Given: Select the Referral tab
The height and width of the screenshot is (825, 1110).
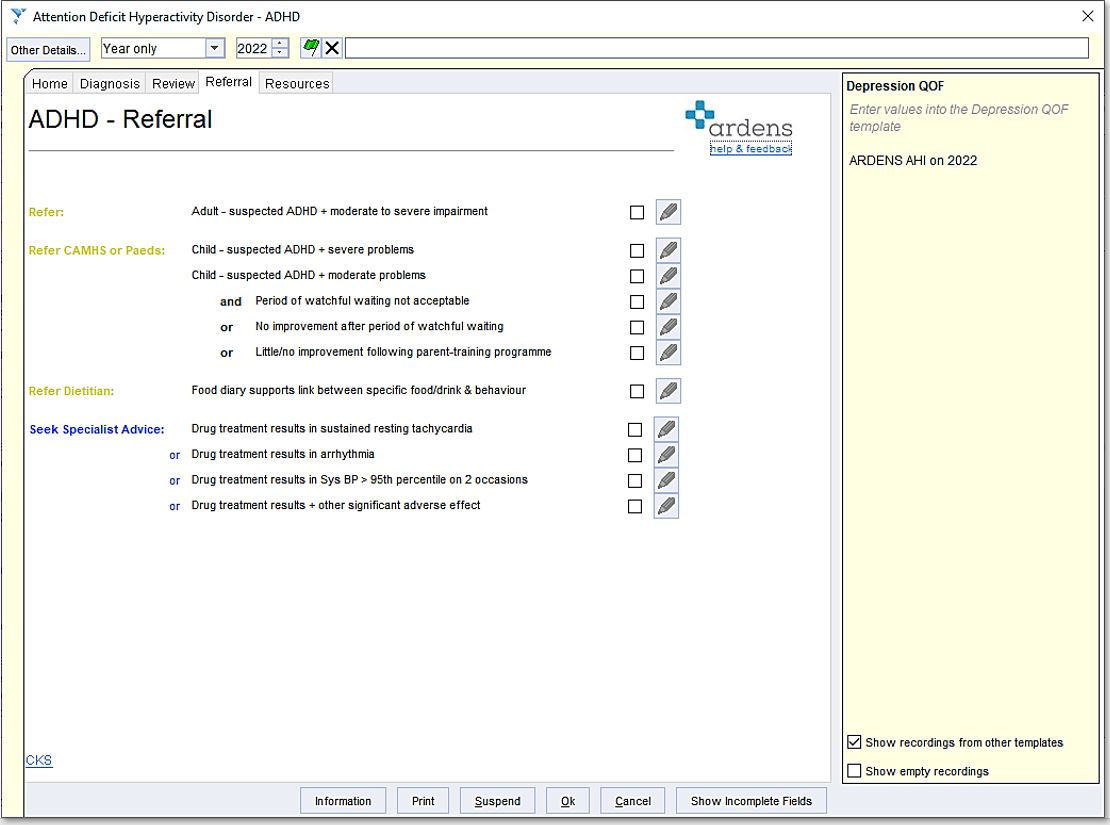Looking at the screenshot, I should 229,82.
